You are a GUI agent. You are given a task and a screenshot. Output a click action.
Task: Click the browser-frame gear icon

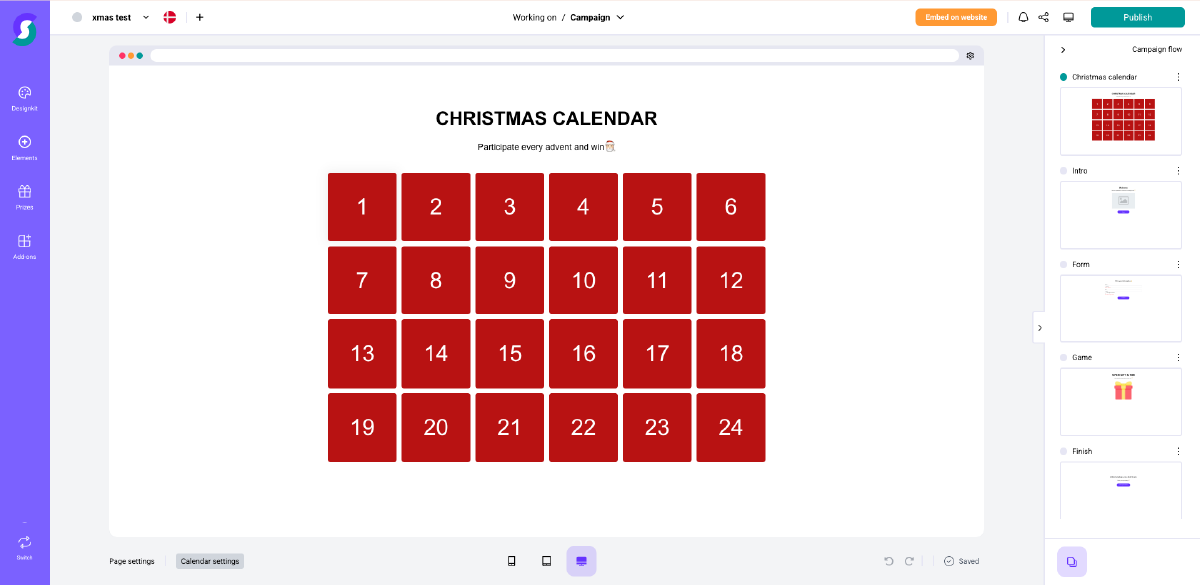coord(970,56)
